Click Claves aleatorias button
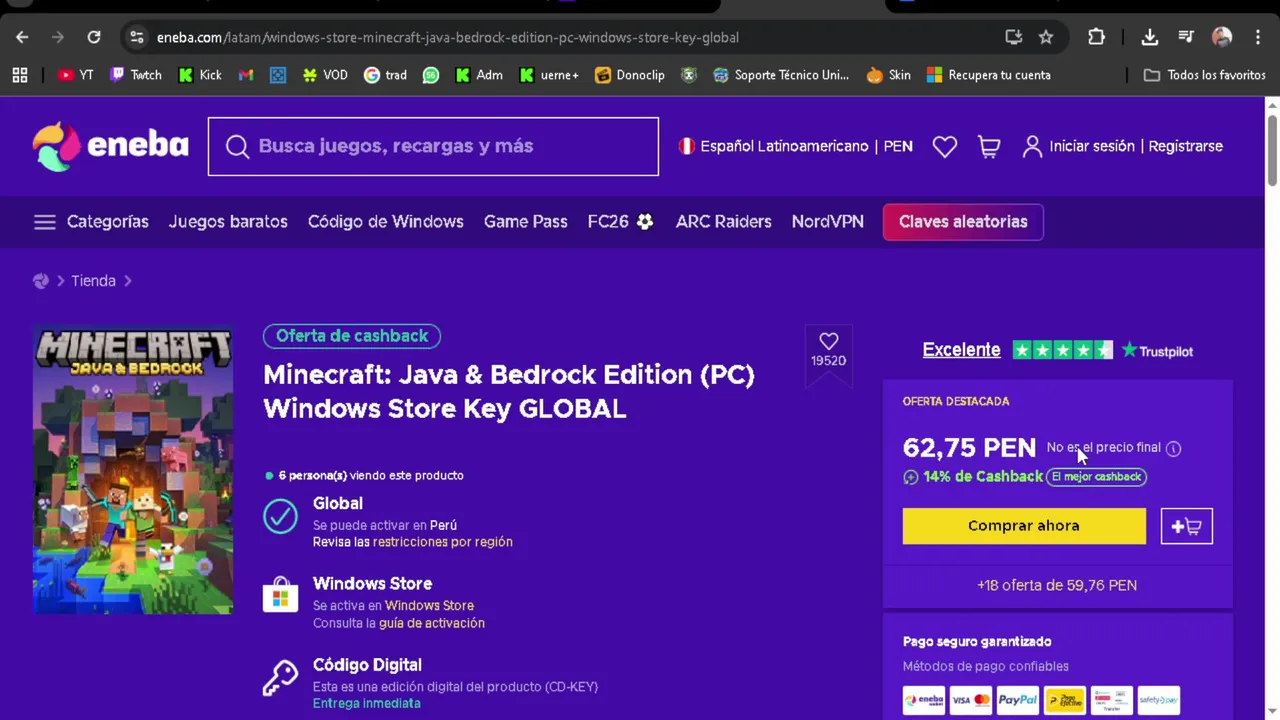Screen dimensions: 1280x720 pos(963,222)
